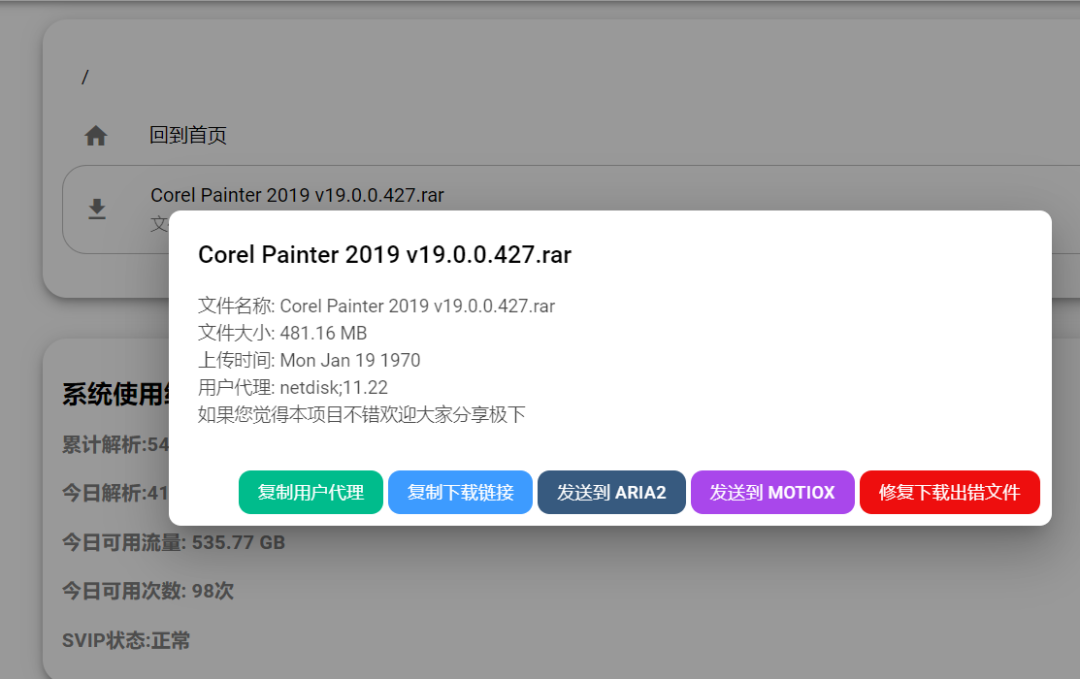Select the Corel Painter 2019 v19.0.0.427.rar list row name
This screenshot has height=679, width=1080.
[x=297, y=195]
